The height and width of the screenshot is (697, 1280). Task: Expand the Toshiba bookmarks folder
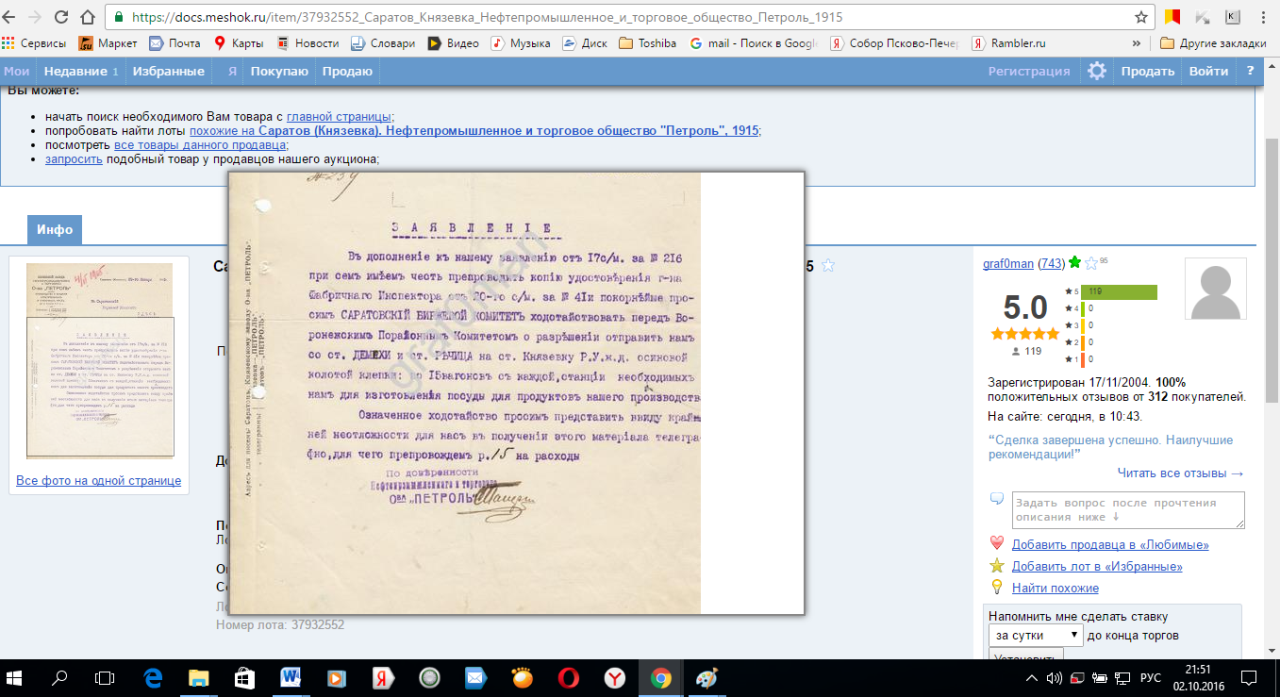648,43
